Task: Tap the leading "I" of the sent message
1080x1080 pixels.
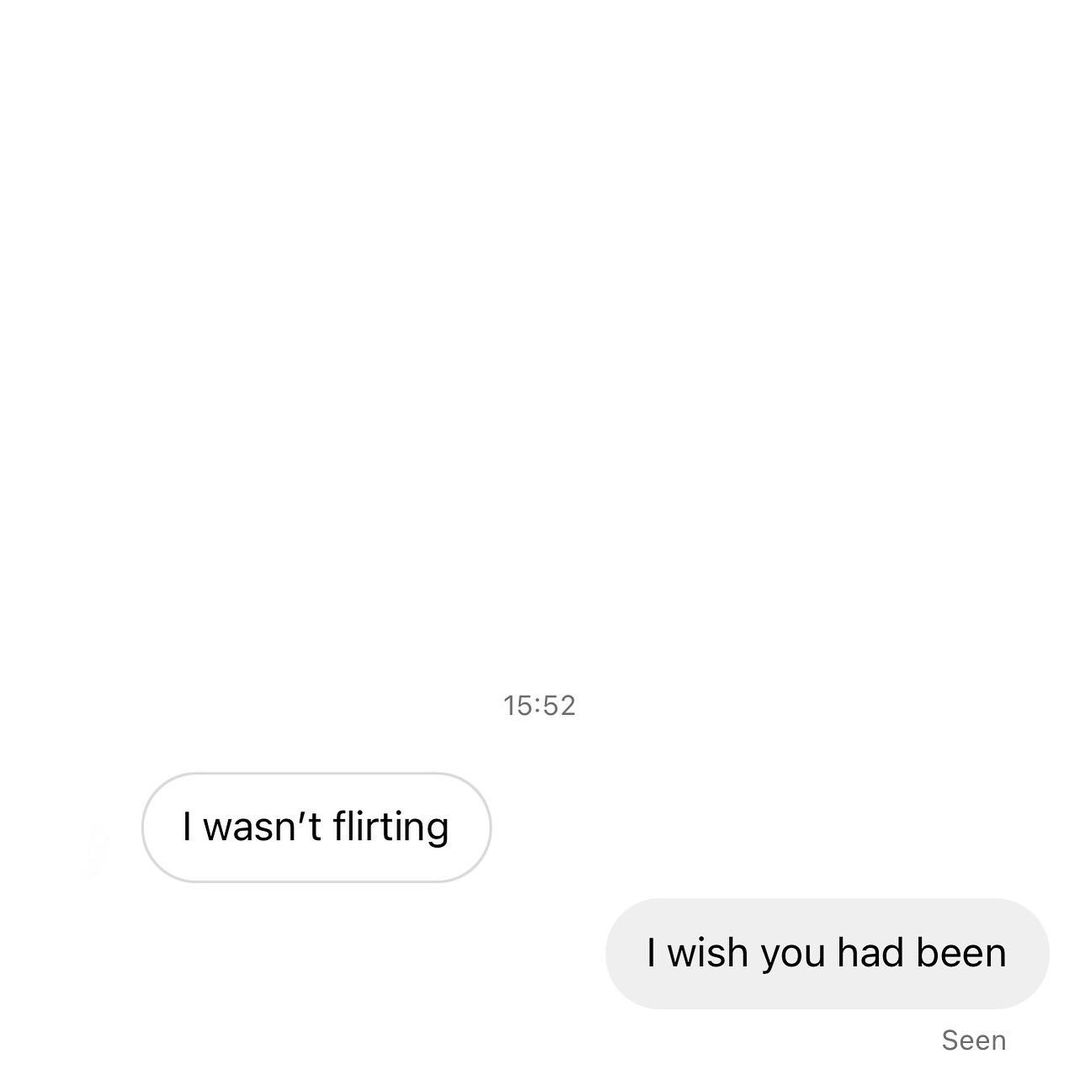Action: coord(651,953)
